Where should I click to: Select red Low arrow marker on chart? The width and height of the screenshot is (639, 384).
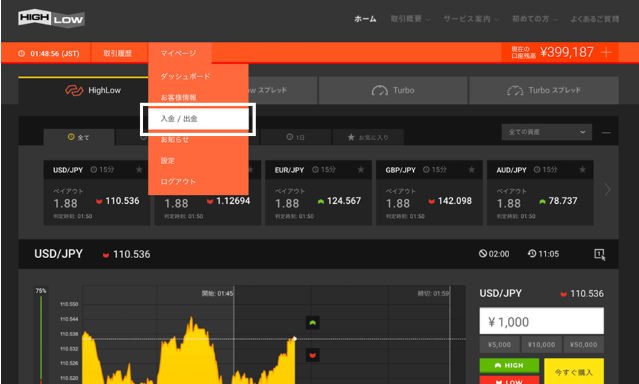click(313, 355)
